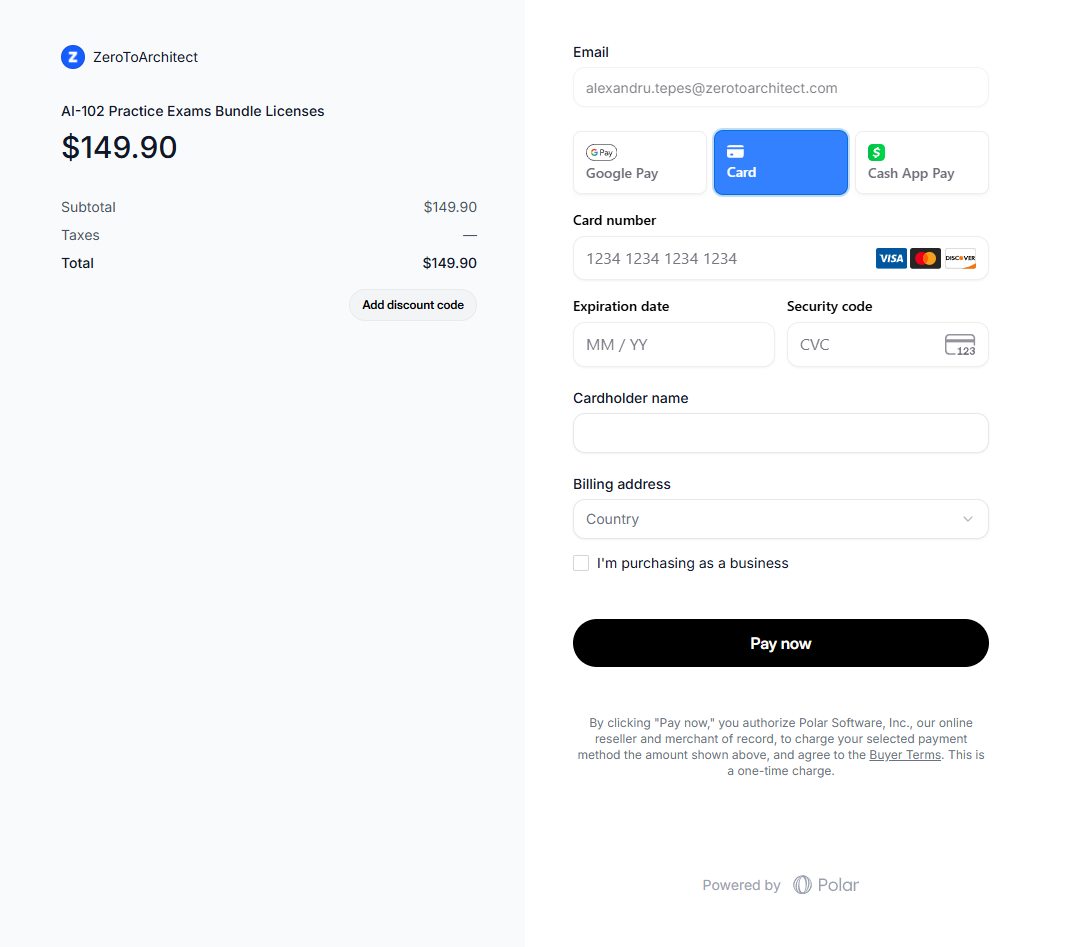The width and height of the screenshot is (1071, 947).
Task: Click the Mastercard icon
Action: [925, 259]
